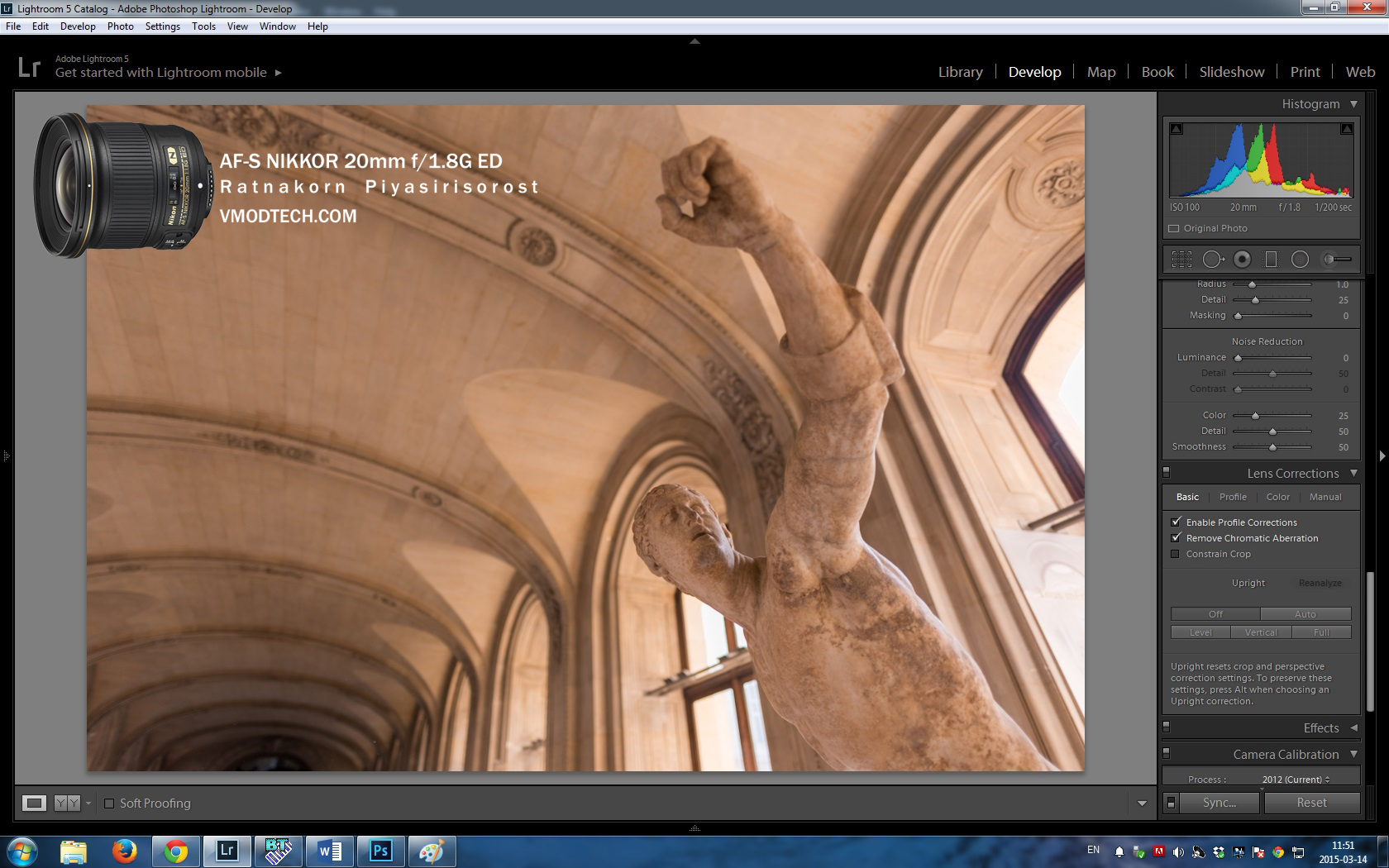Open the BT app on taskbar
Image resolution: width=1389 pixels, height=868 pixels.
[278, 851]
